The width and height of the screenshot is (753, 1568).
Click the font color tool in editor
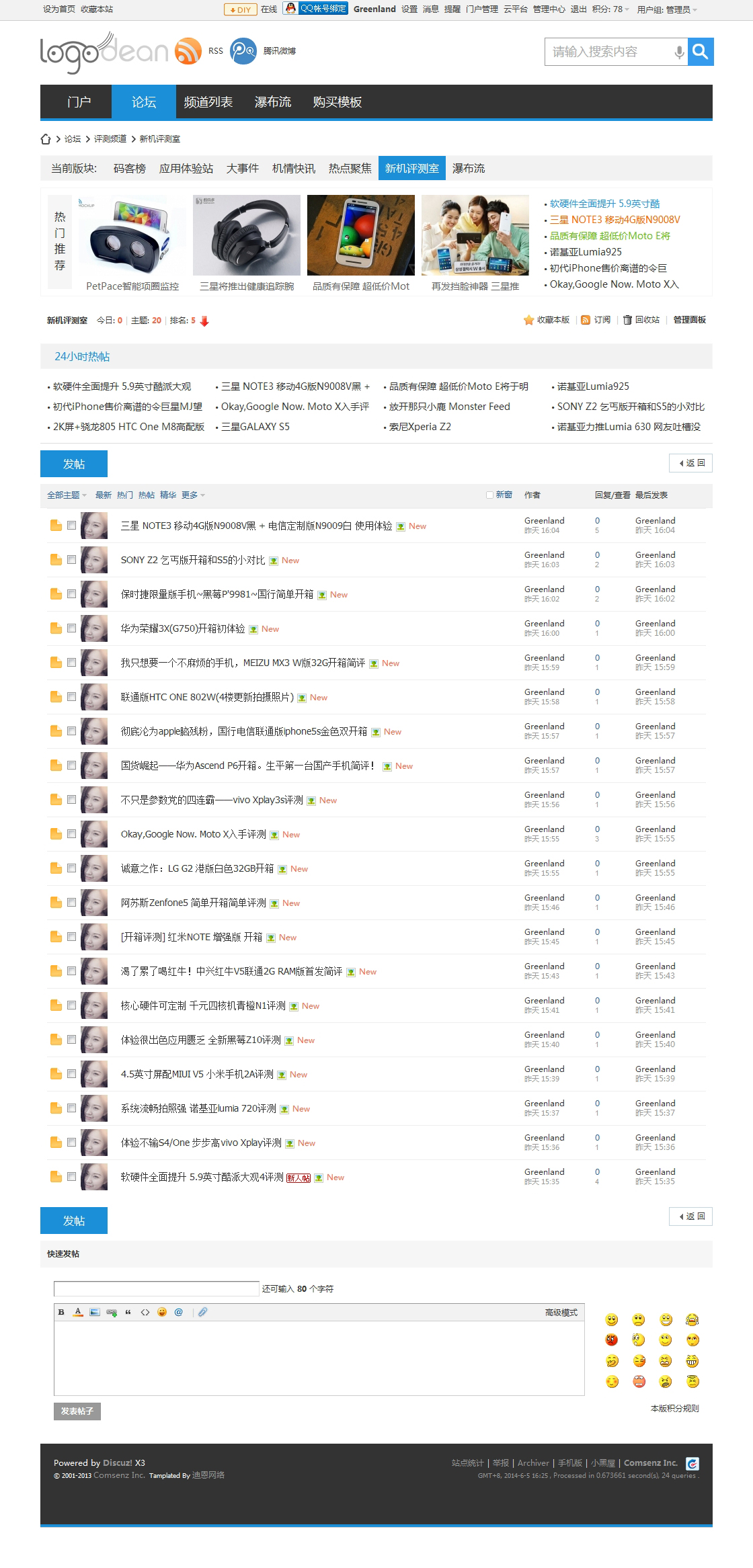click(x=78, y=1312)
